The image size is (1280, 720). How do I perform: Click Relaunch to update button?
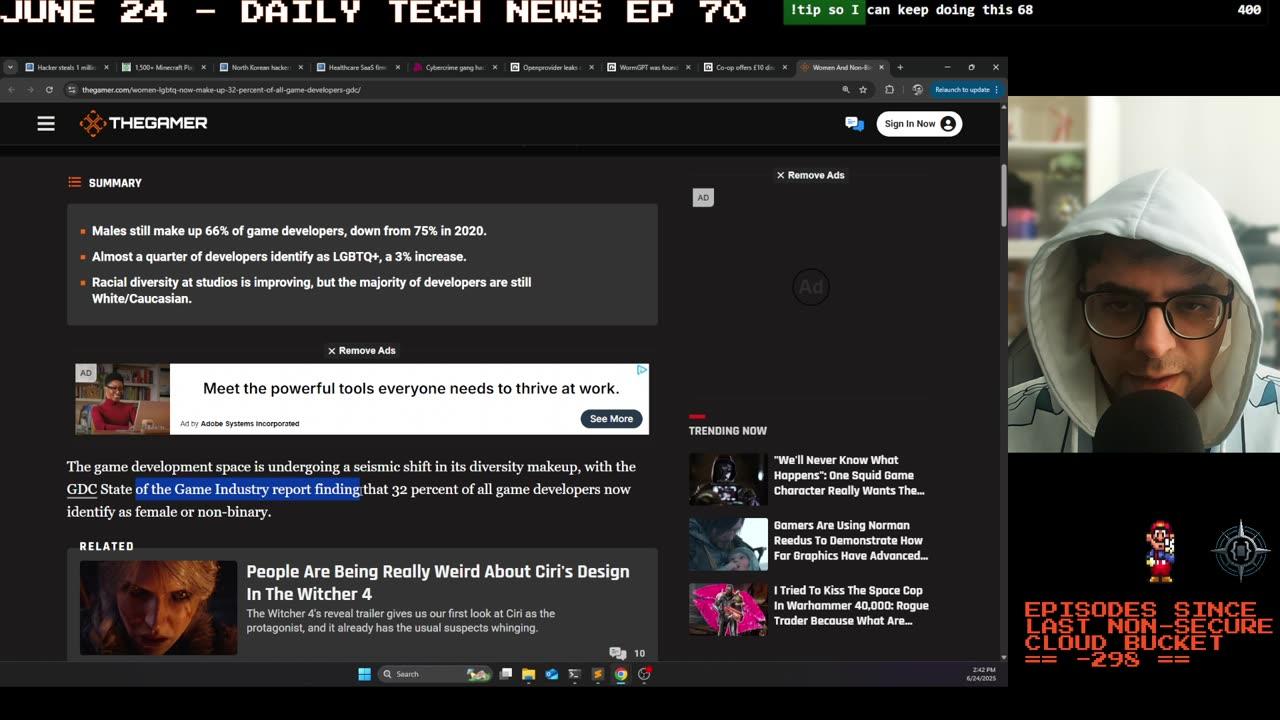click(966, 89)
